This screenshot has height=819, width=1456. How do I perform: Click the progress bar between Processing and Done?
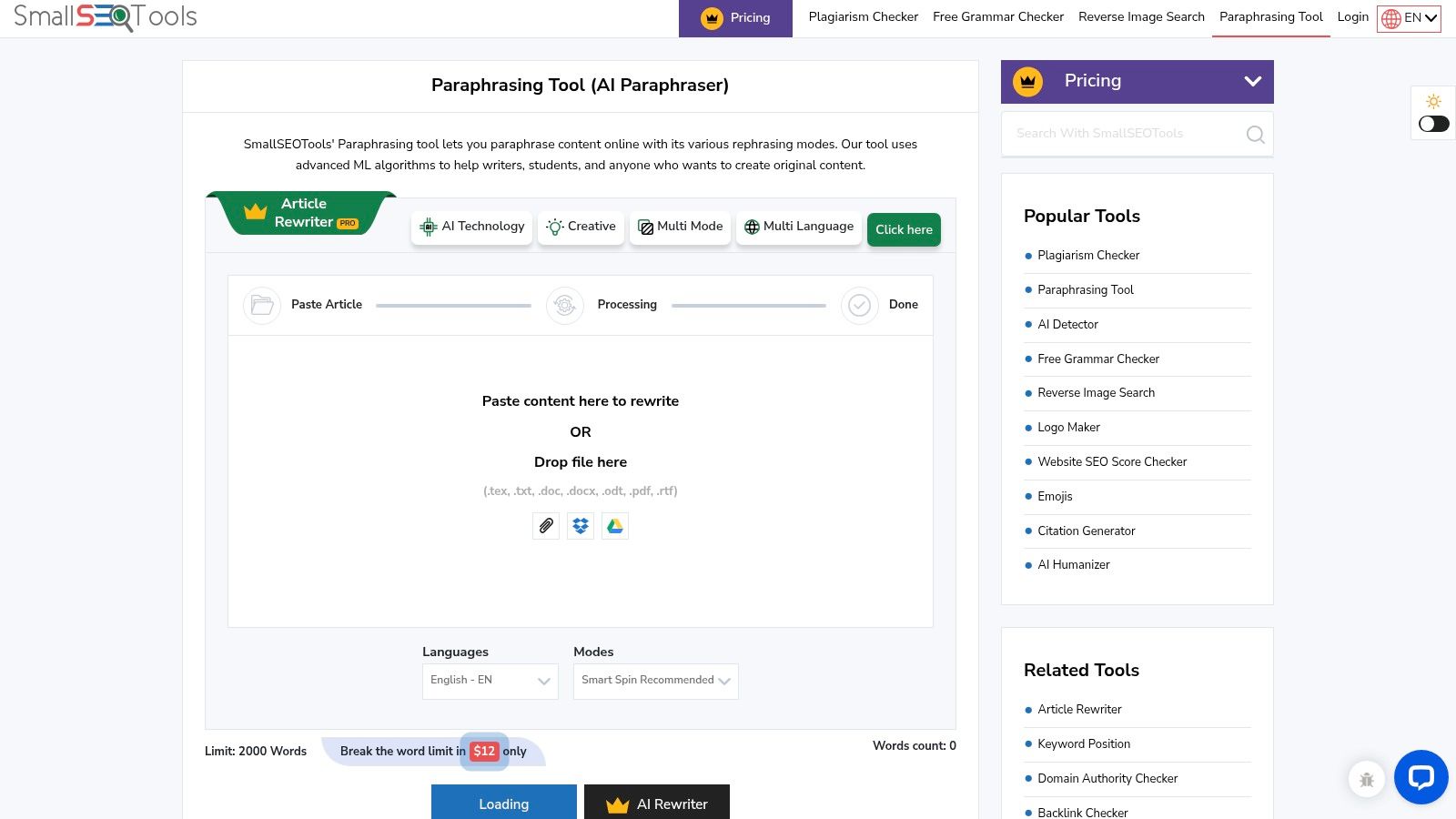(x=749, y=306)
